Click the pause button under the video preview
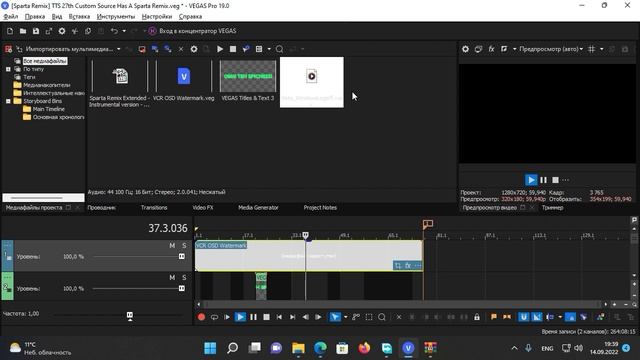Image resolution: width=640 pixels, height=360 pixels. point(543,180)
